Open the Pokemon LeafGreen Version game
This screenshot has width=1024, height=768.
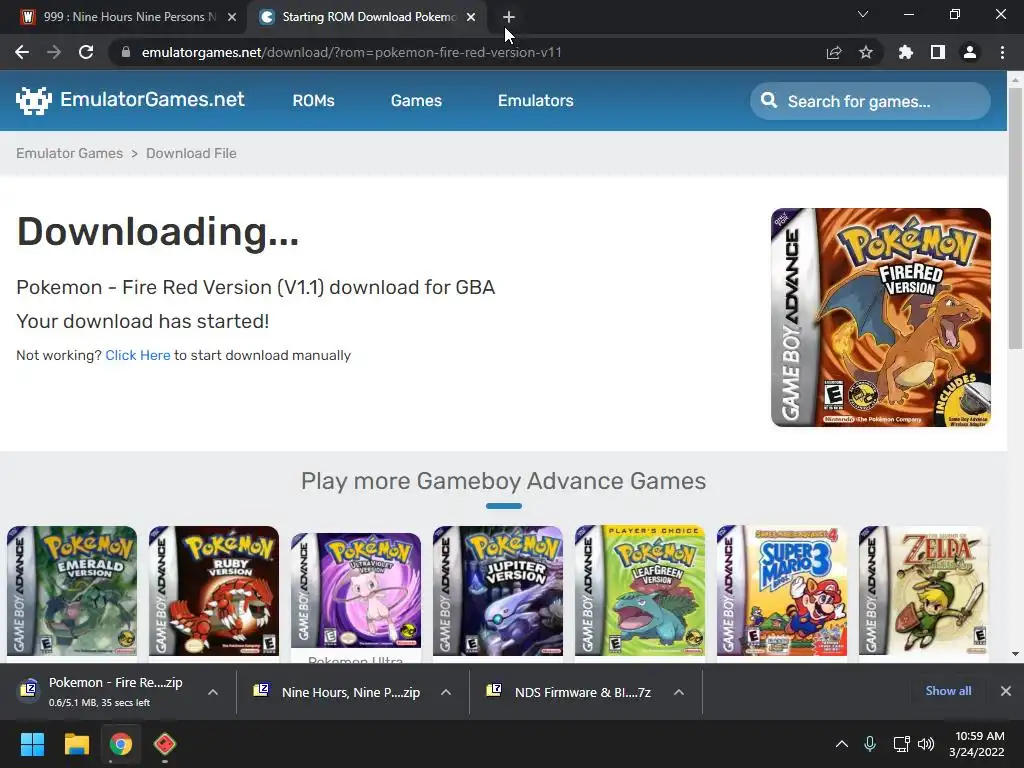point(640,591)
